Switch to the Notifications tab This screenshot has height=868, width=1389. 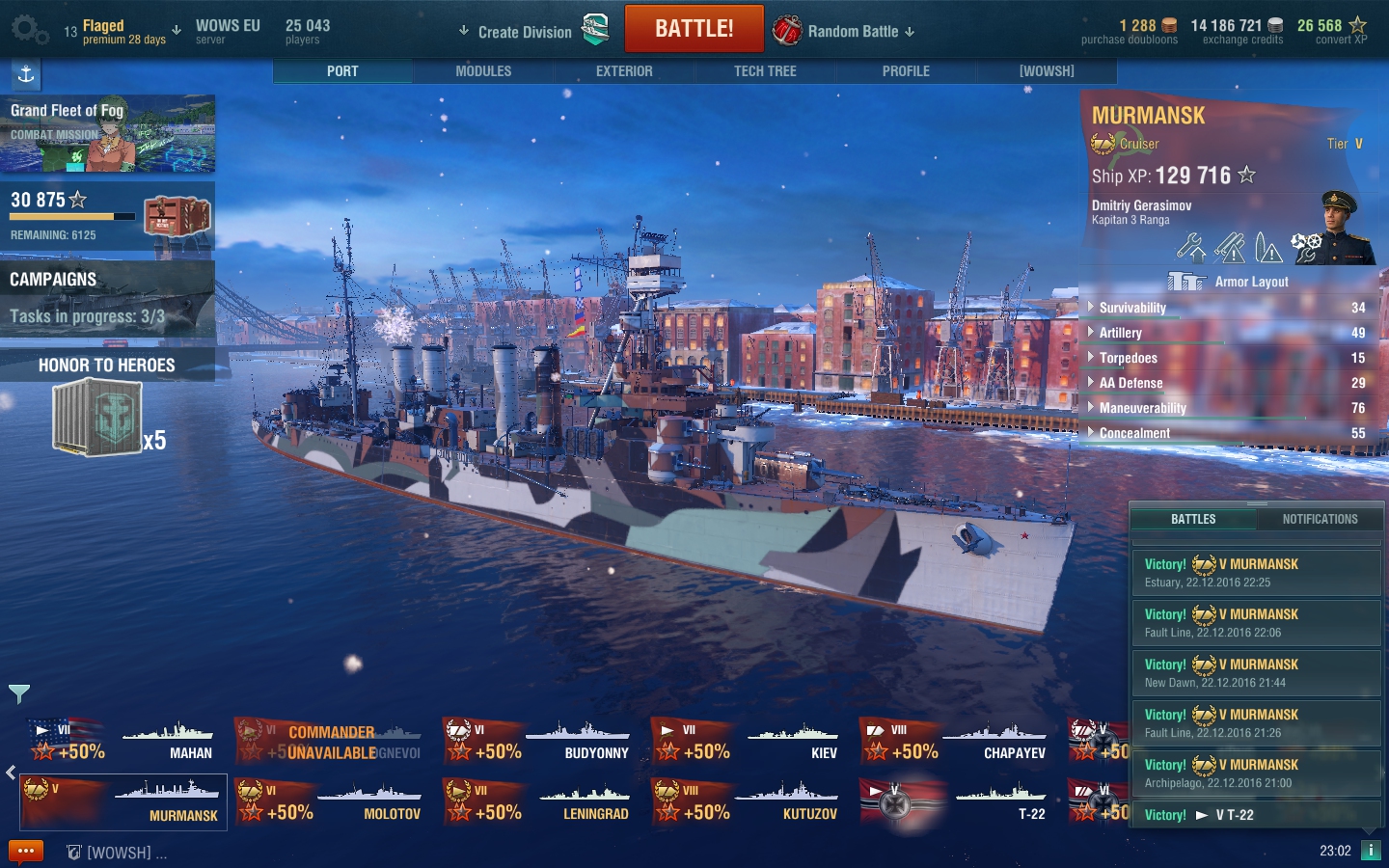coord(1320,519)
